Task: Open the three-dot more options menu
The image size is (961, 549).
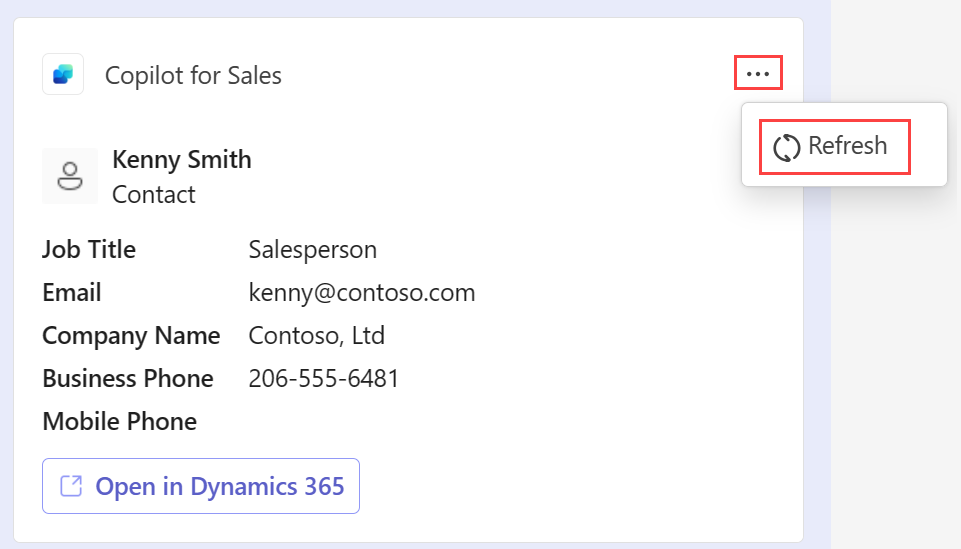Action: [758, 74]
